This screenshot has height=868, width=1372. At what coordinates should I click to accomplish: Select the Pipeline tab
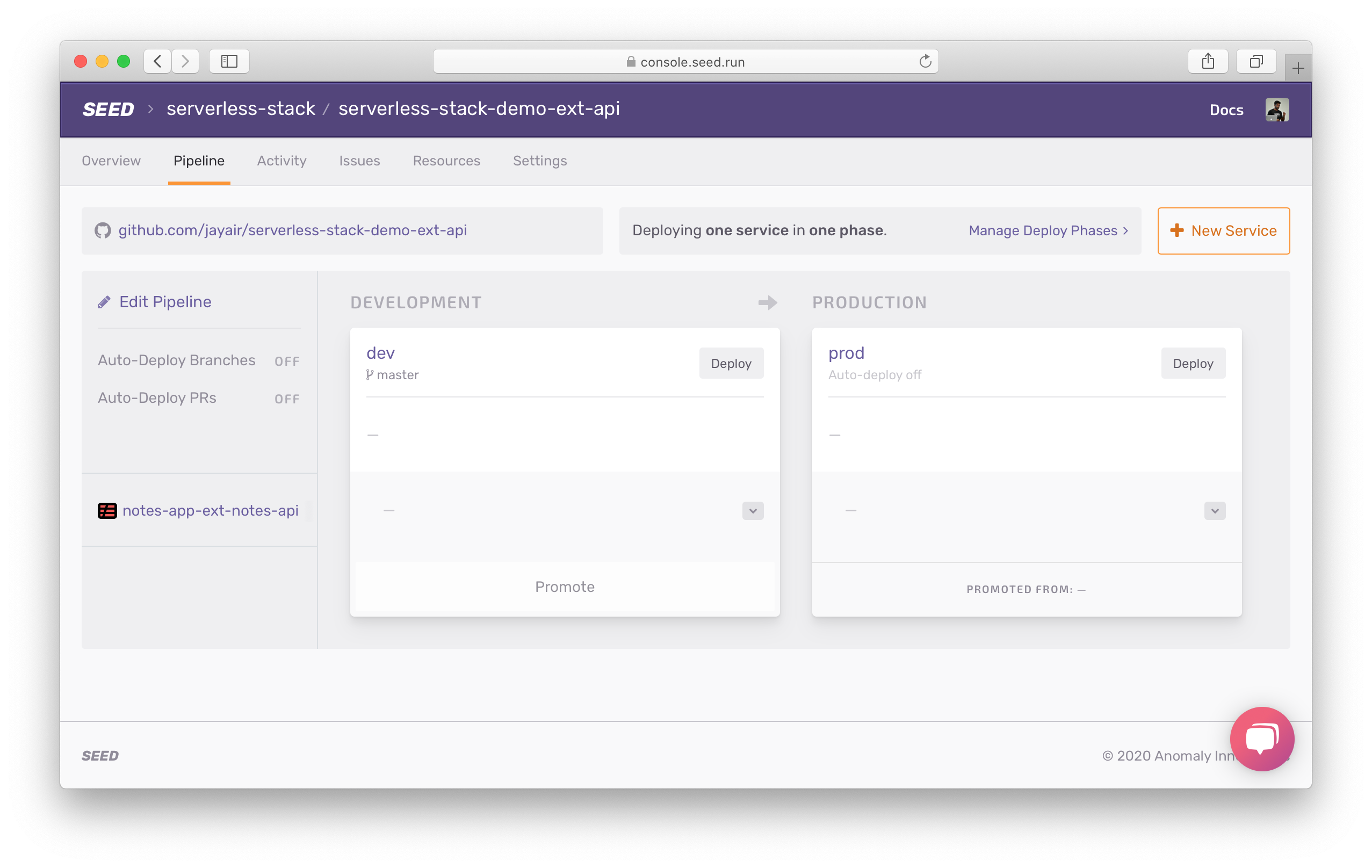pos(198,161)
